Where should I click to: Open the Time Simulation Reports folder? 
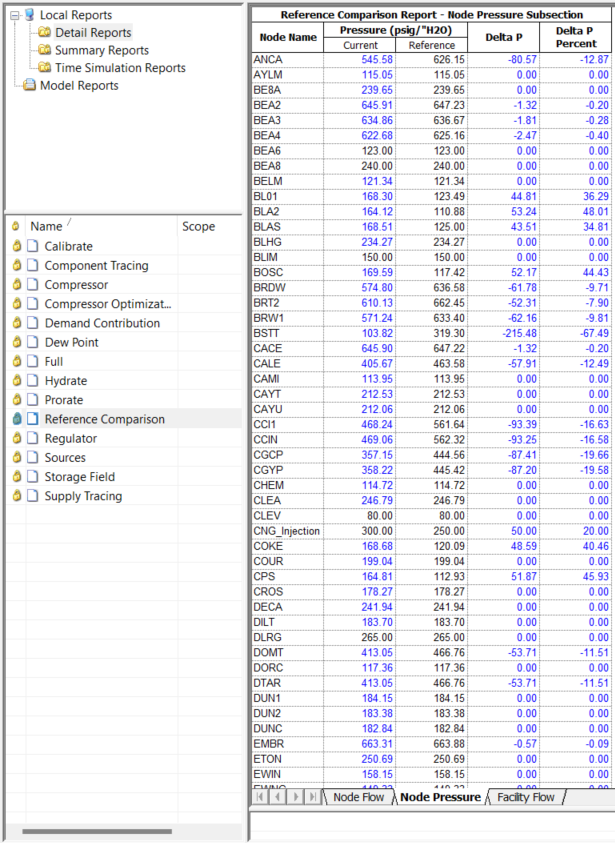coord(120,68)
